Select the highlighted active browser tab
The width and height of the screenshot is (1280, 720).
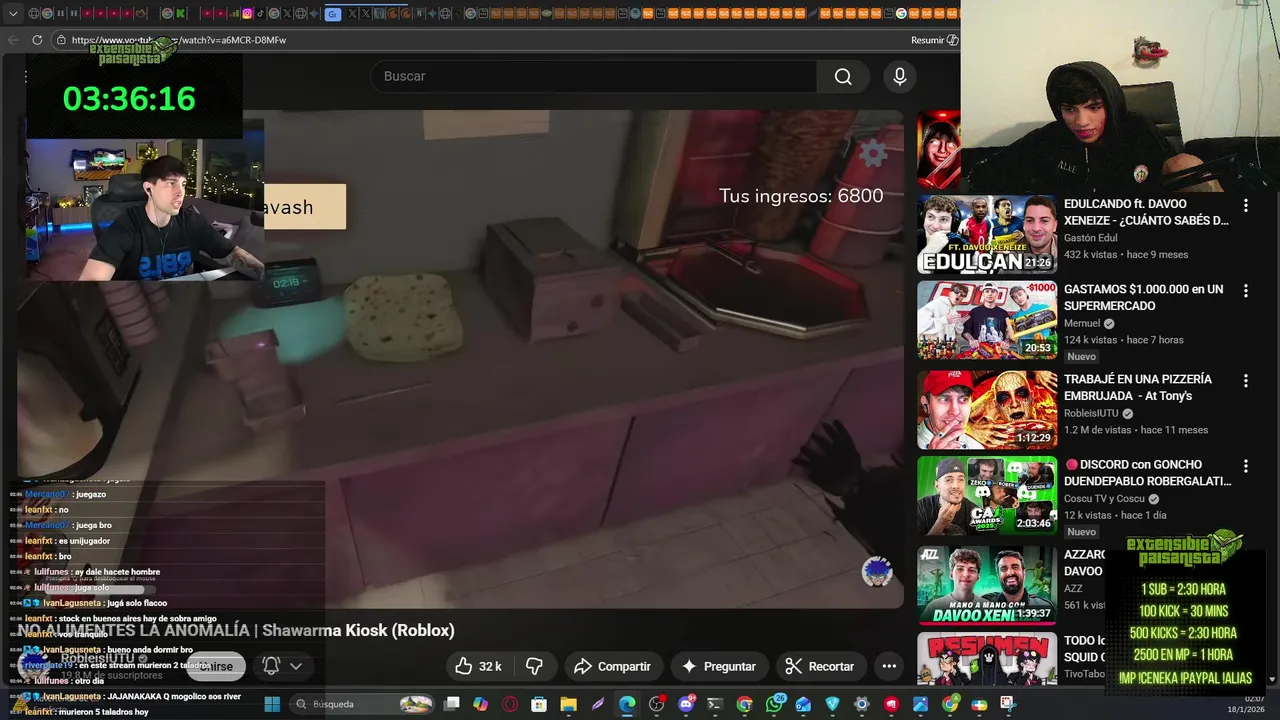[333, 14]
